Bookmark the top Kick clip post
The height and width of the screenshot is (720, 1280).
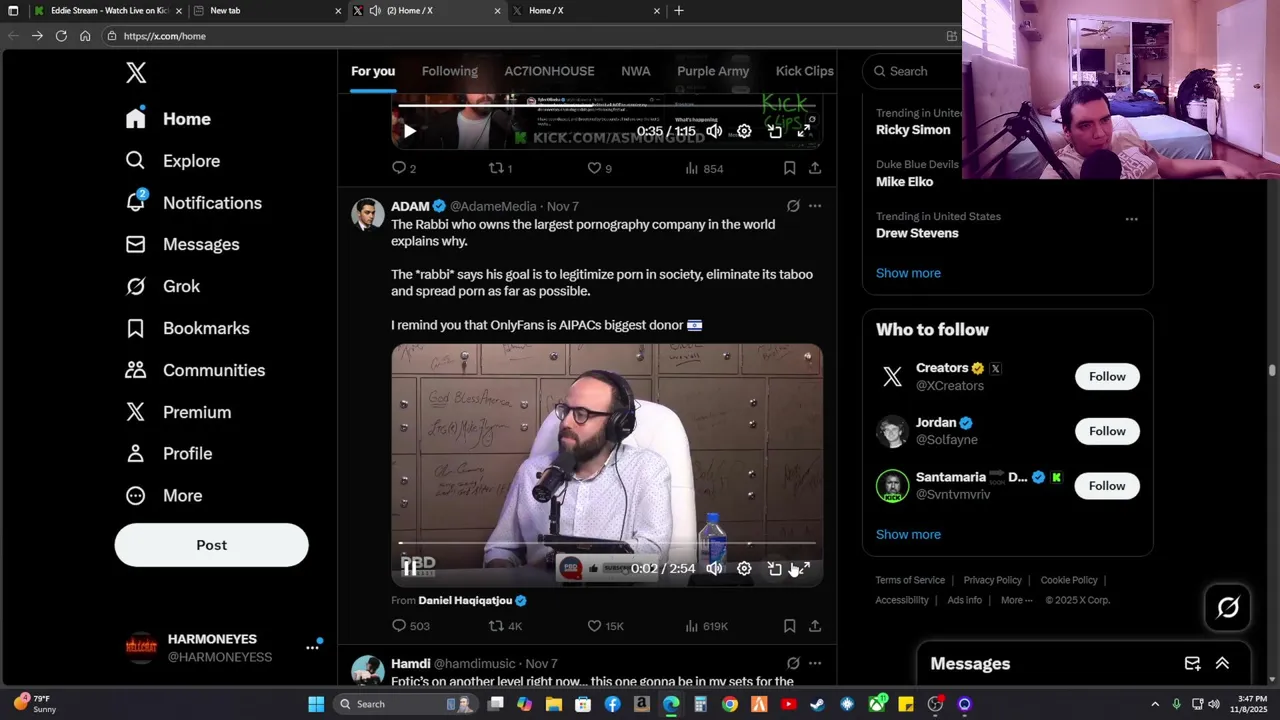tap(789, 168)
